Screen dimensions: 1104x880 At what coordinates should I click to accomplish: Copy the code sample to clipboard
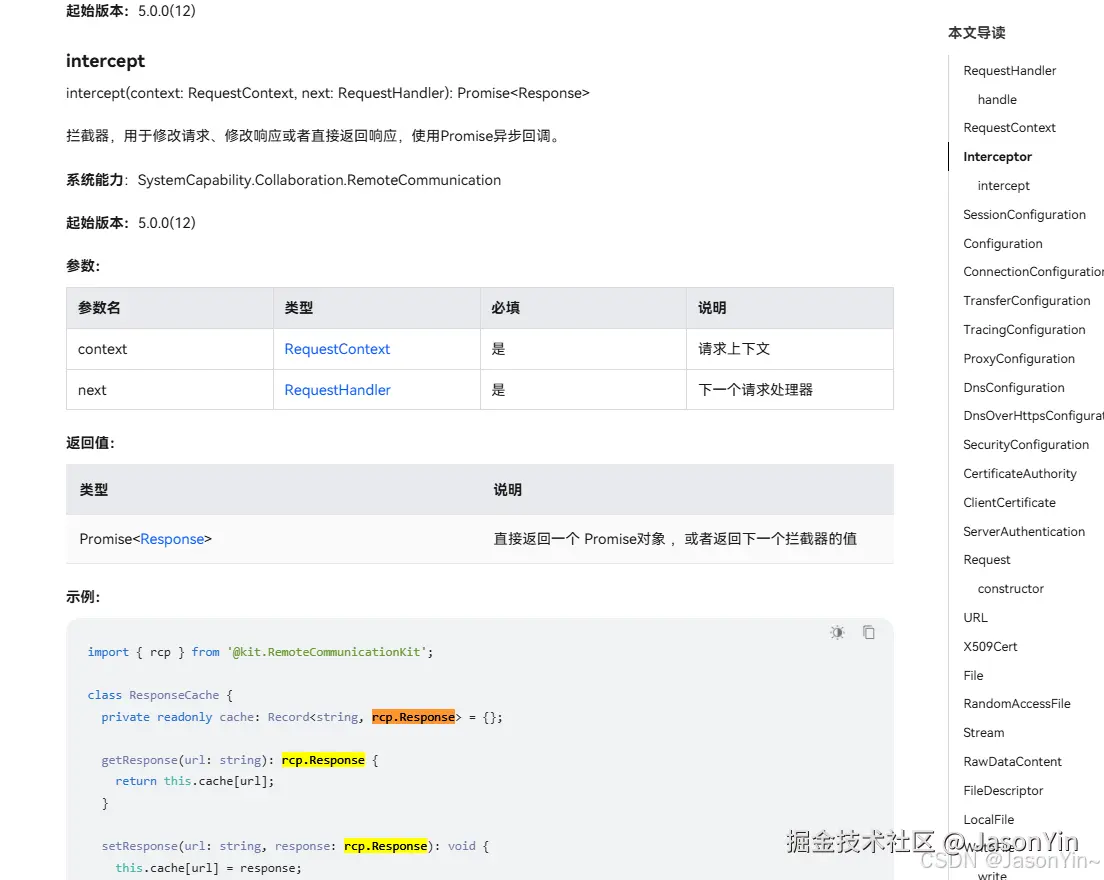click(868, 632)
